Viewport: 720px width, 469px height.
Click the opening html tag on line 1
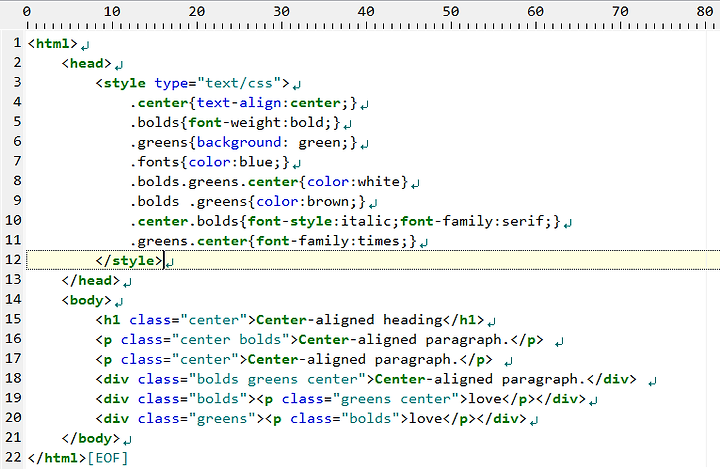click(52, 44)
